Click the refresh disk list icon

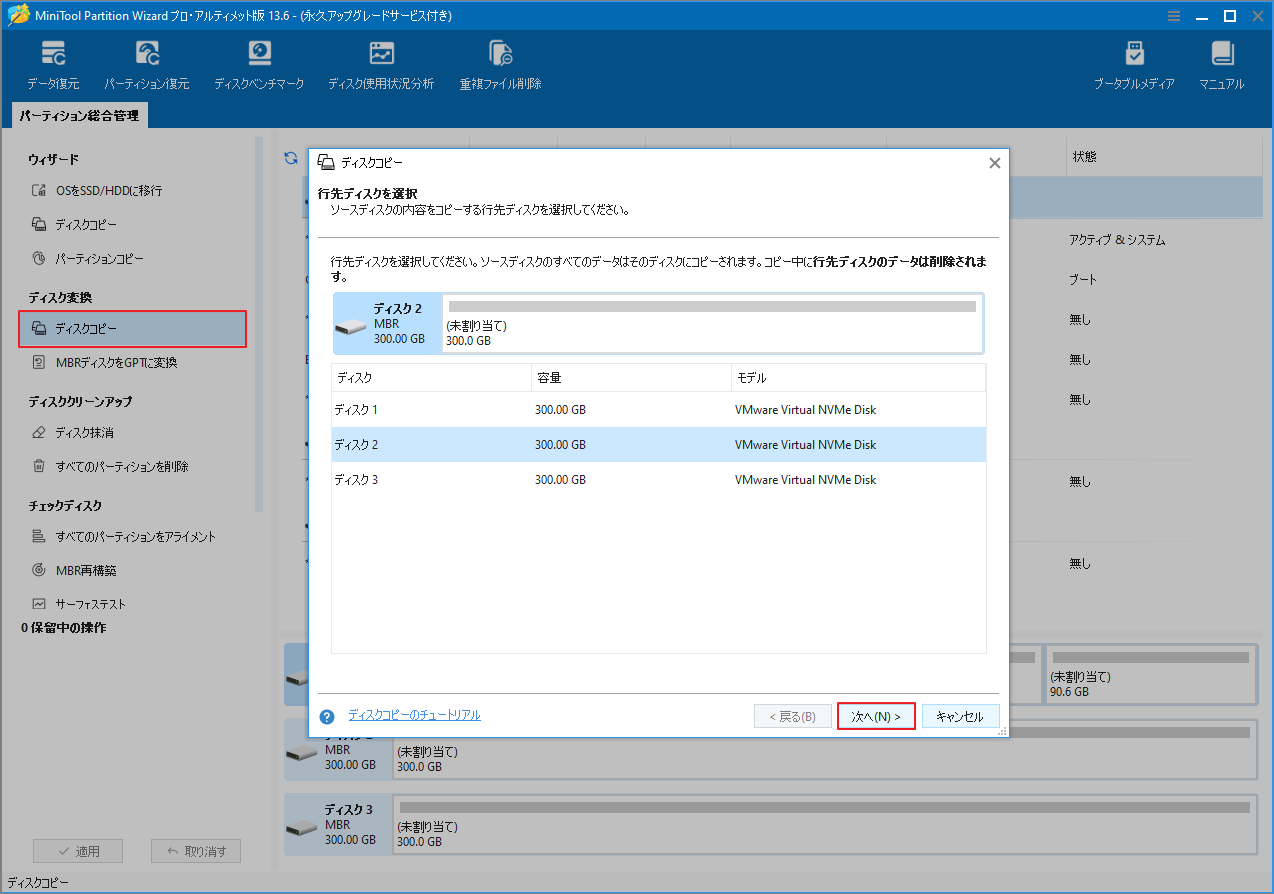(290, 158)
